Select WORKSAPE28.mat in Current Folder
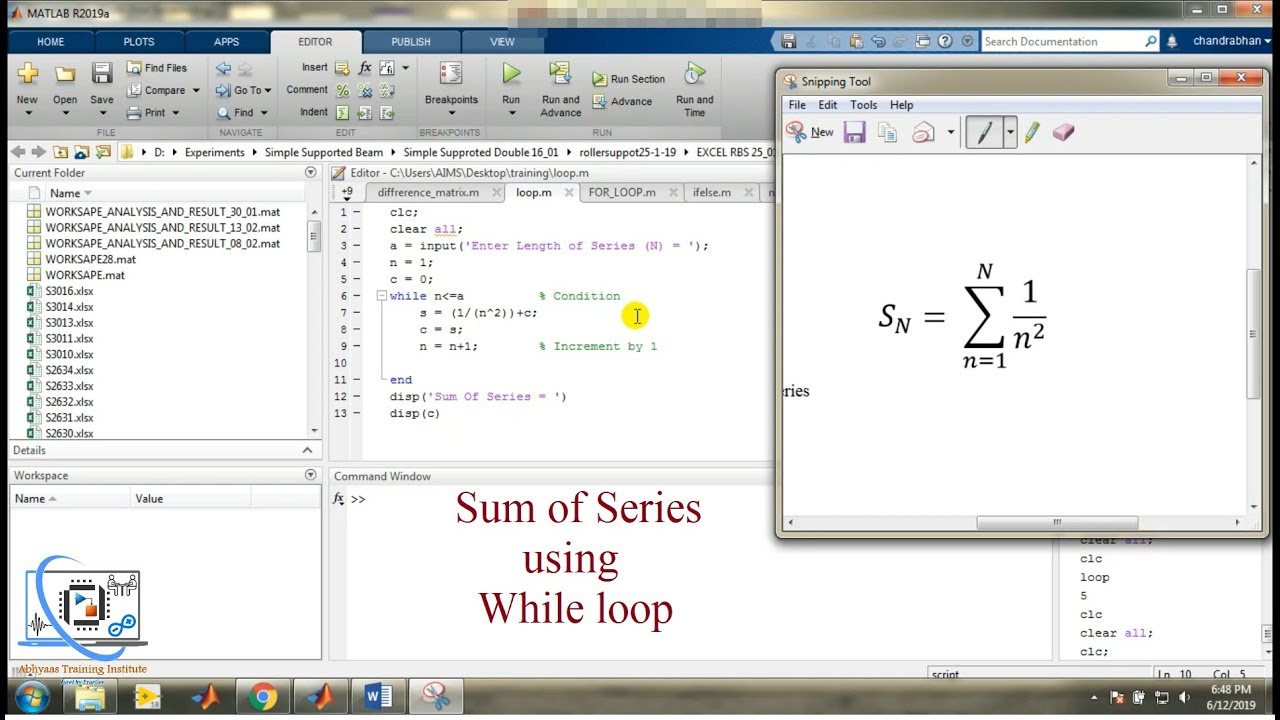This screenshot has height=720, width=1280. [x=90, y=259]
